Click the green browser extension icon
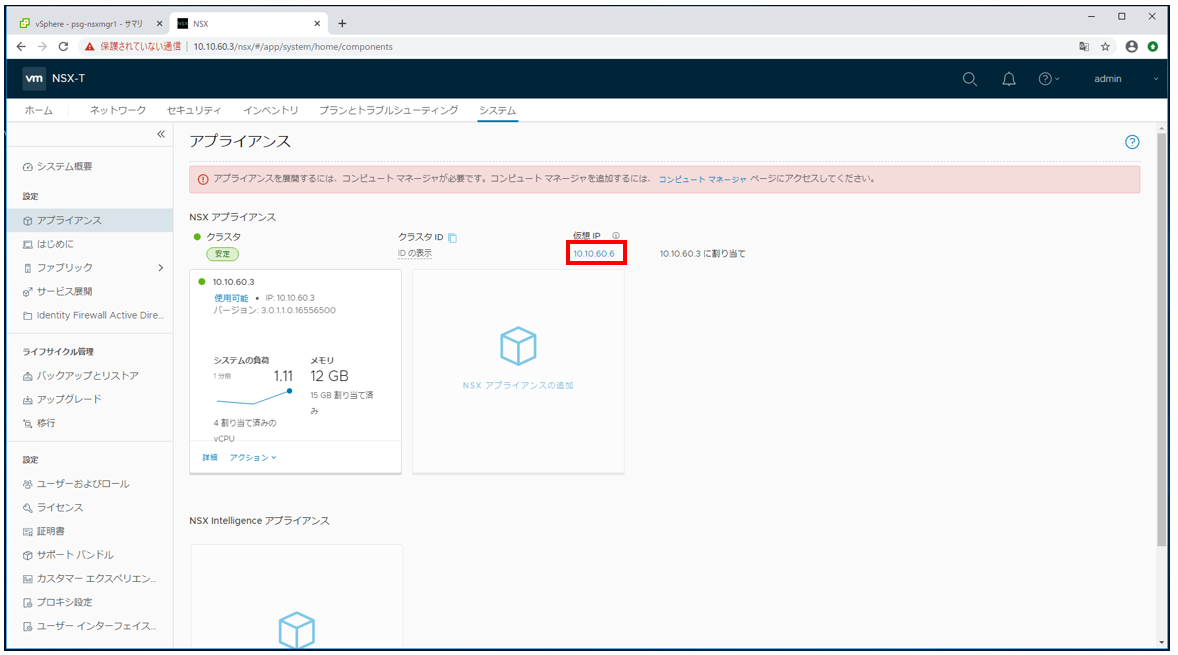The image size is (1178, 655). (x=1153, y=47)
